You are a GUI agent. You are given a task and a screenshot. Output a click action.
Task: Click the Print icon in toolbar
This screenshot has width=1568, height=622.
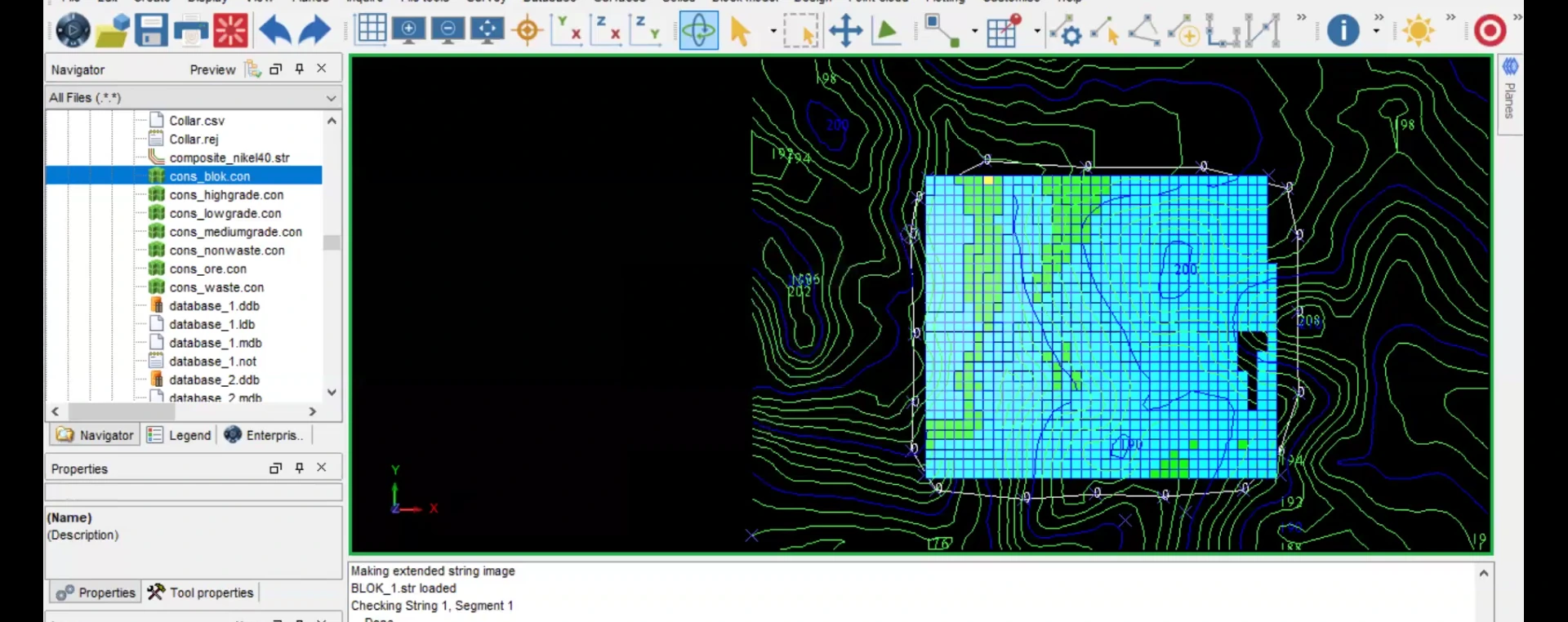(x=191, y=32)
